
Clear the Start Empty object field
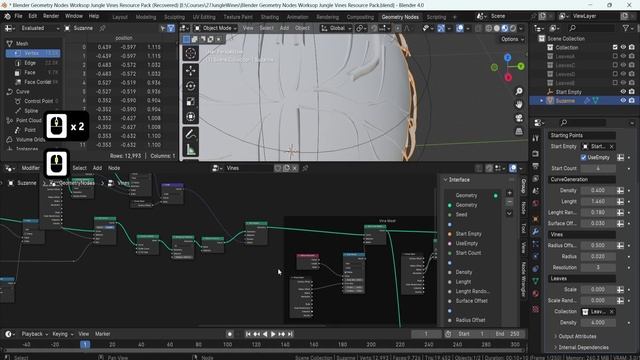[x=611, y=146]
